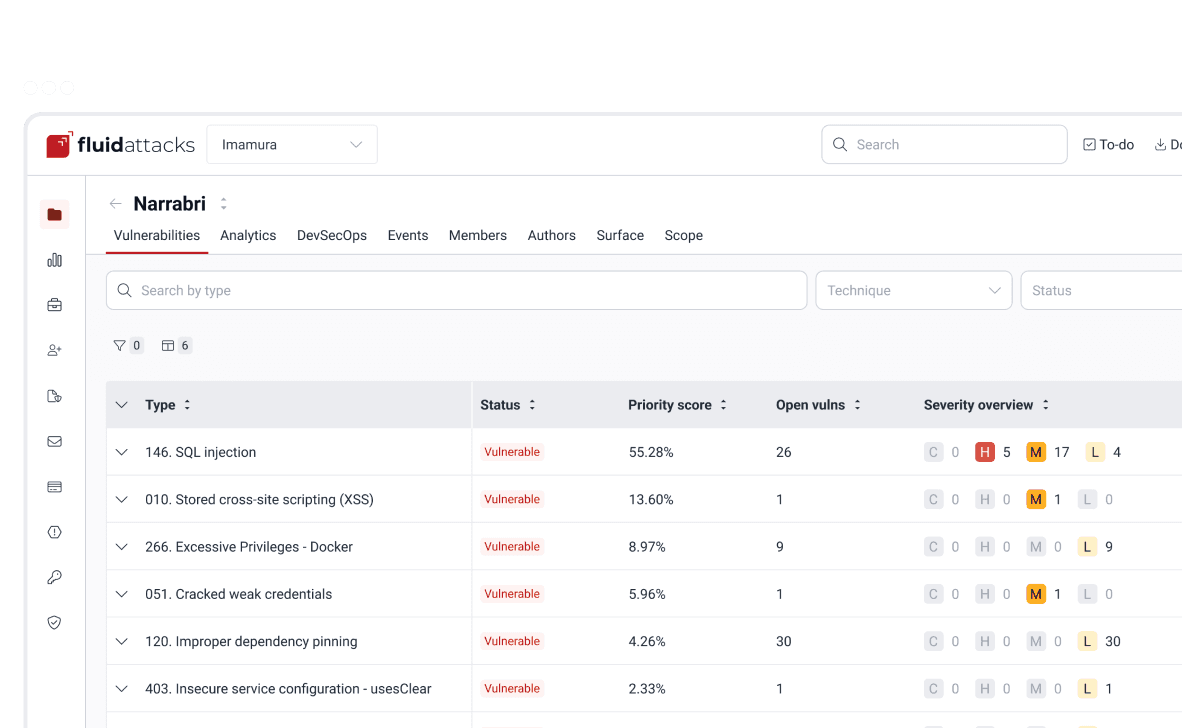Focus the Search by type field
The image size is (1182, 728).
click(x=456, y=290)
